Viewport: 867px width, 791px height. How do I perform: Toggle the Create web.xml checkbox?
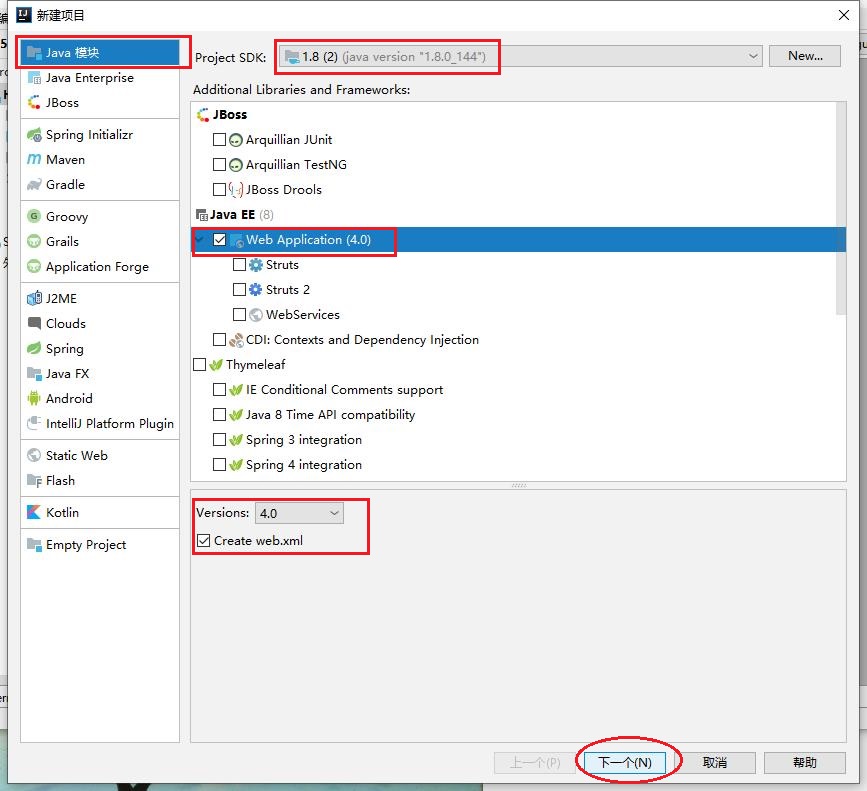(203, 541)
